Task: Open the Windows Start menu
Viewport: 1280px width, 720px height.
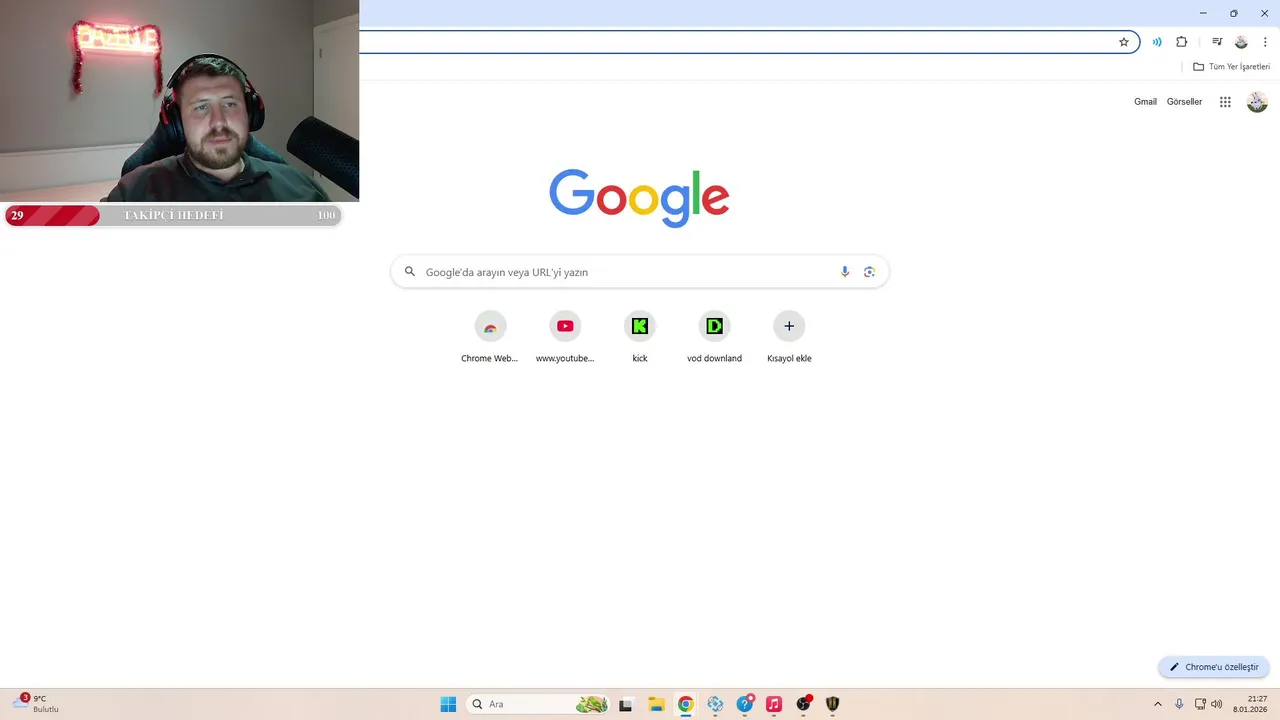Action: tap(448, 704)
